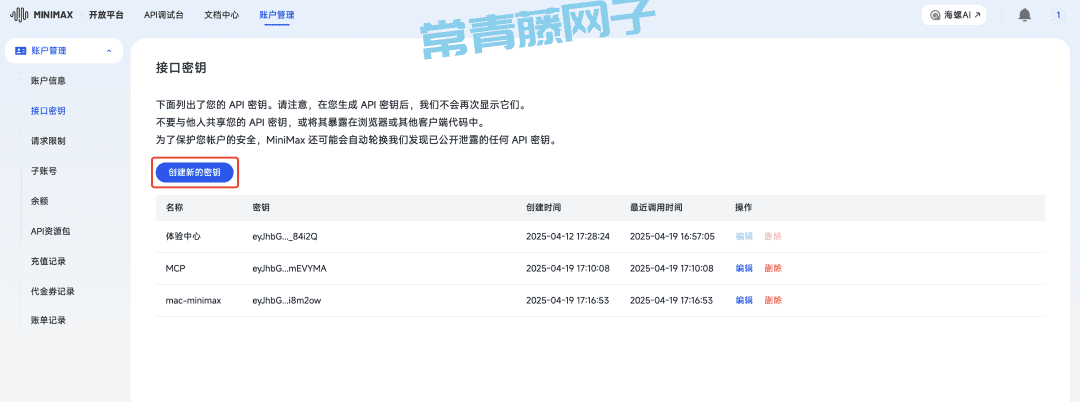Open 充值记录 in the sidebar
1080x402 pixels.
[x=48, y=262]
